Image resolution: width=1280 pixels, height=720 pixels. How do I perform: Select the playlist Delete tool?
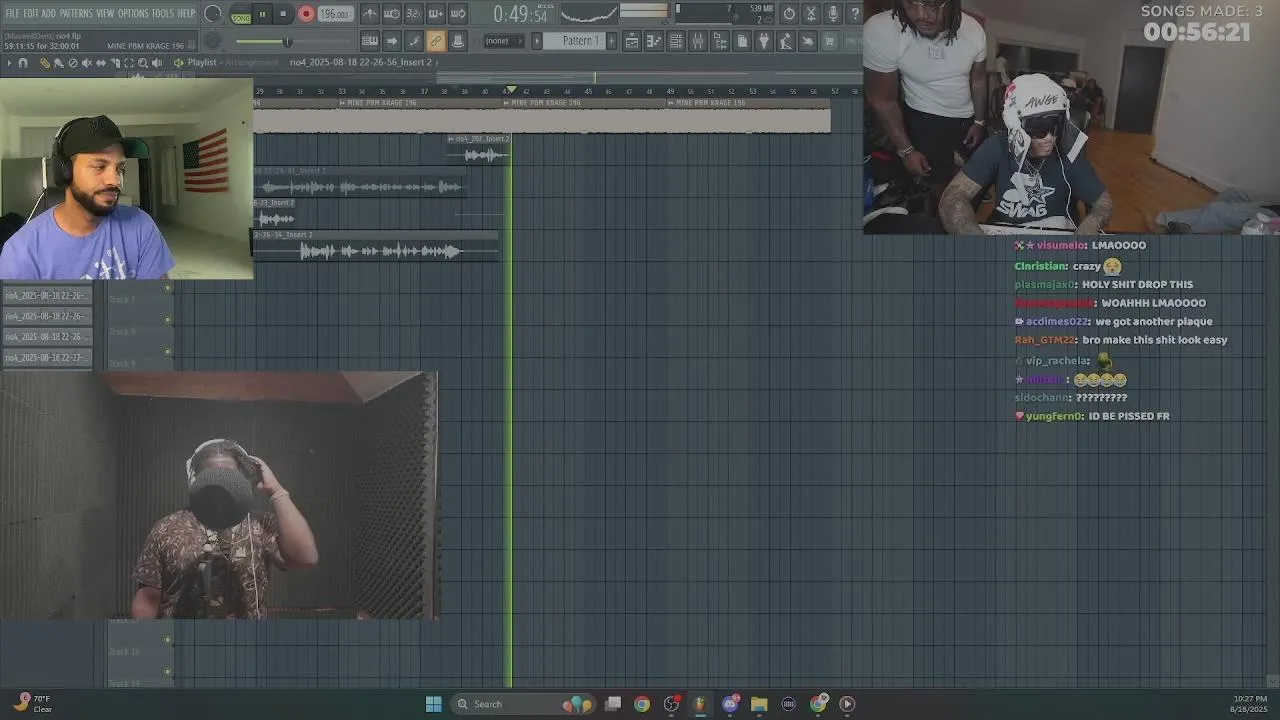[72, 63]
